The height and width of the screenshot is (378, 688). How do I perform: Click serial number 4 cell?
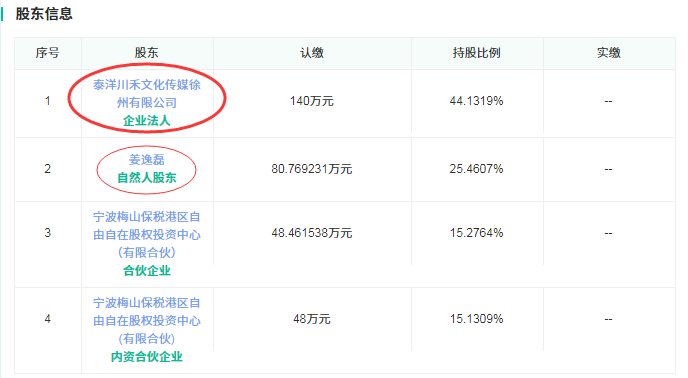coord(47,319)
